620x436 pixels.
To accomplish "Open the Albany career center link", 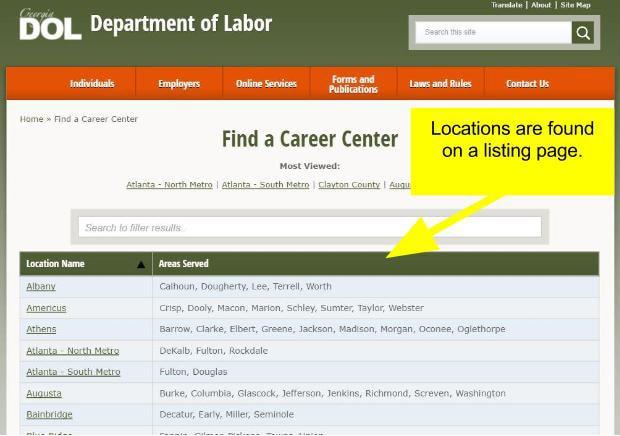I will coord(41,287).
